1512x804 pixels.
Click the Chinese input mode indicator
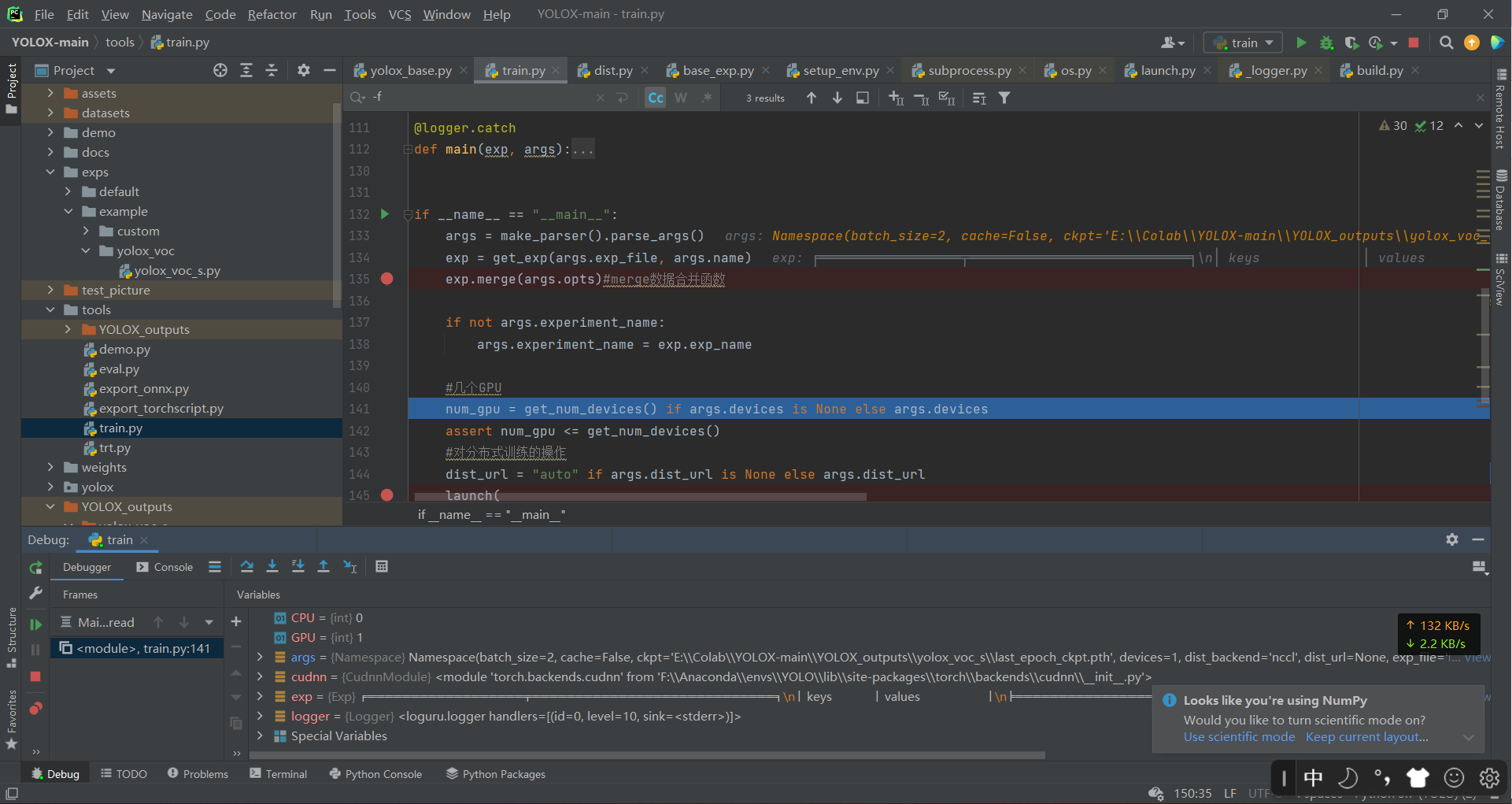coord(1313,778)
